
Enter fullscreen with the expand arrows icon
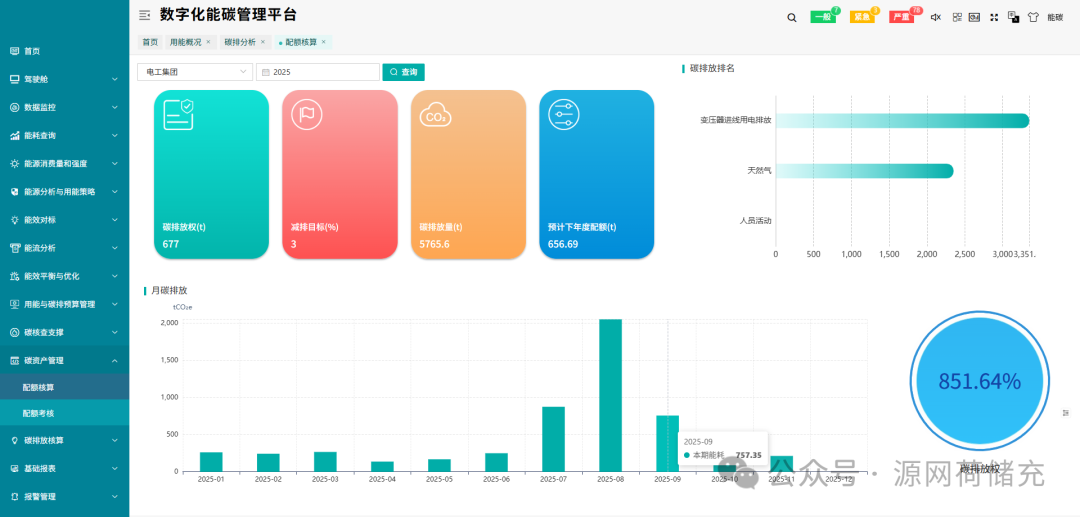[x=994, y=17]
